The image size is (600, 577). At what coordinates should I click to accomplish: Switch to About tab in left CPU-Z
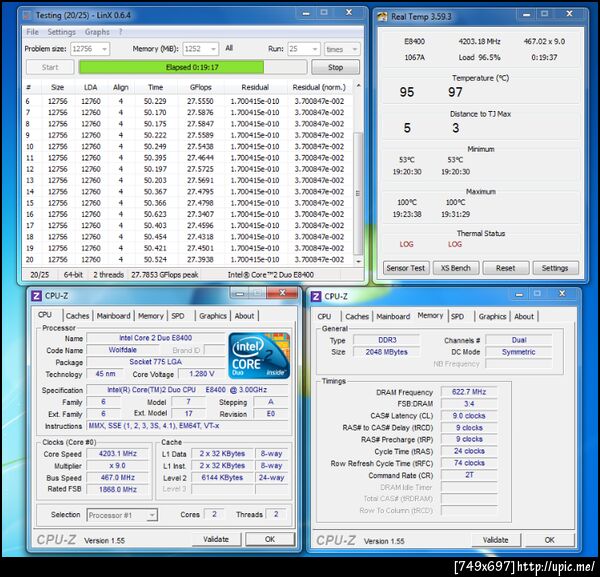coord(244,316)
